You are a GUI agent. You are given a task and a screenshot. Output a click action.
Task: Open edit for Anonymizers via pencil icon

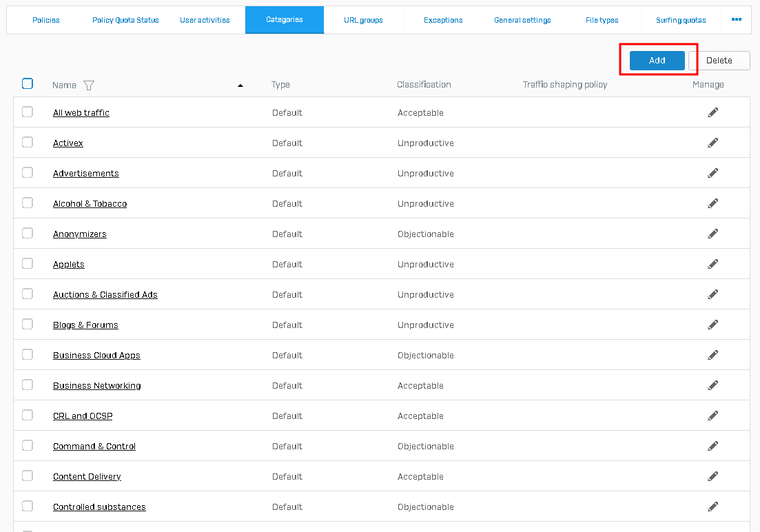coord(713,234)
